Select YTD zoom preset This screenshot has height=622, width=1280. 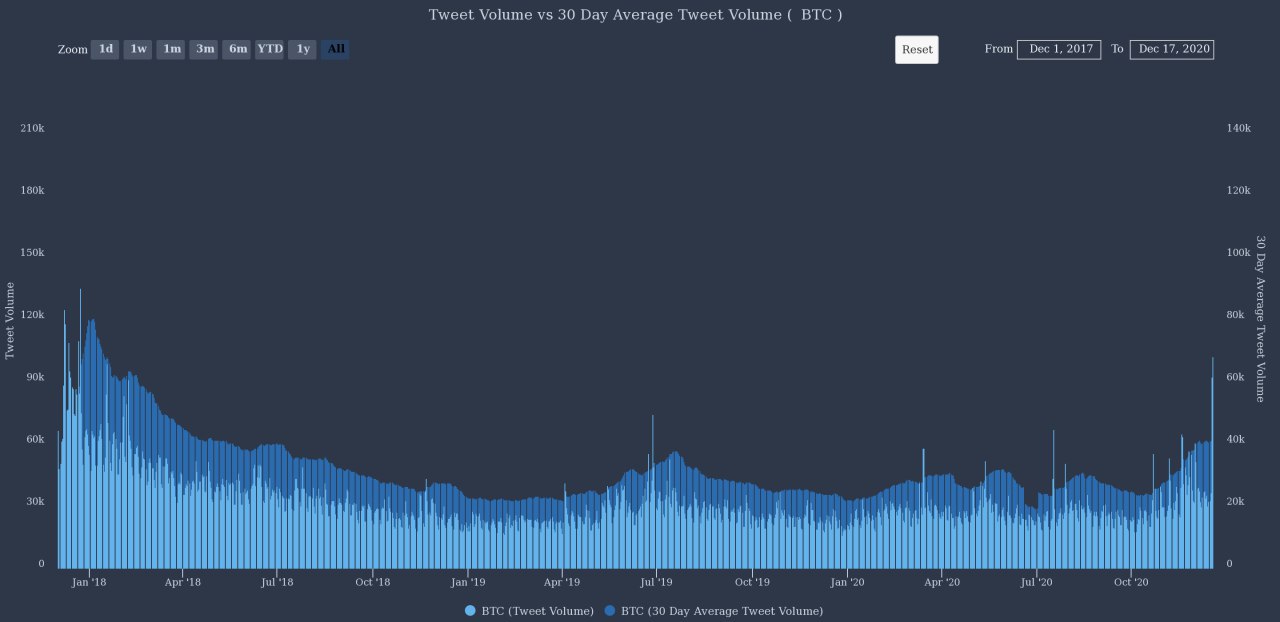tap(269, 48)
